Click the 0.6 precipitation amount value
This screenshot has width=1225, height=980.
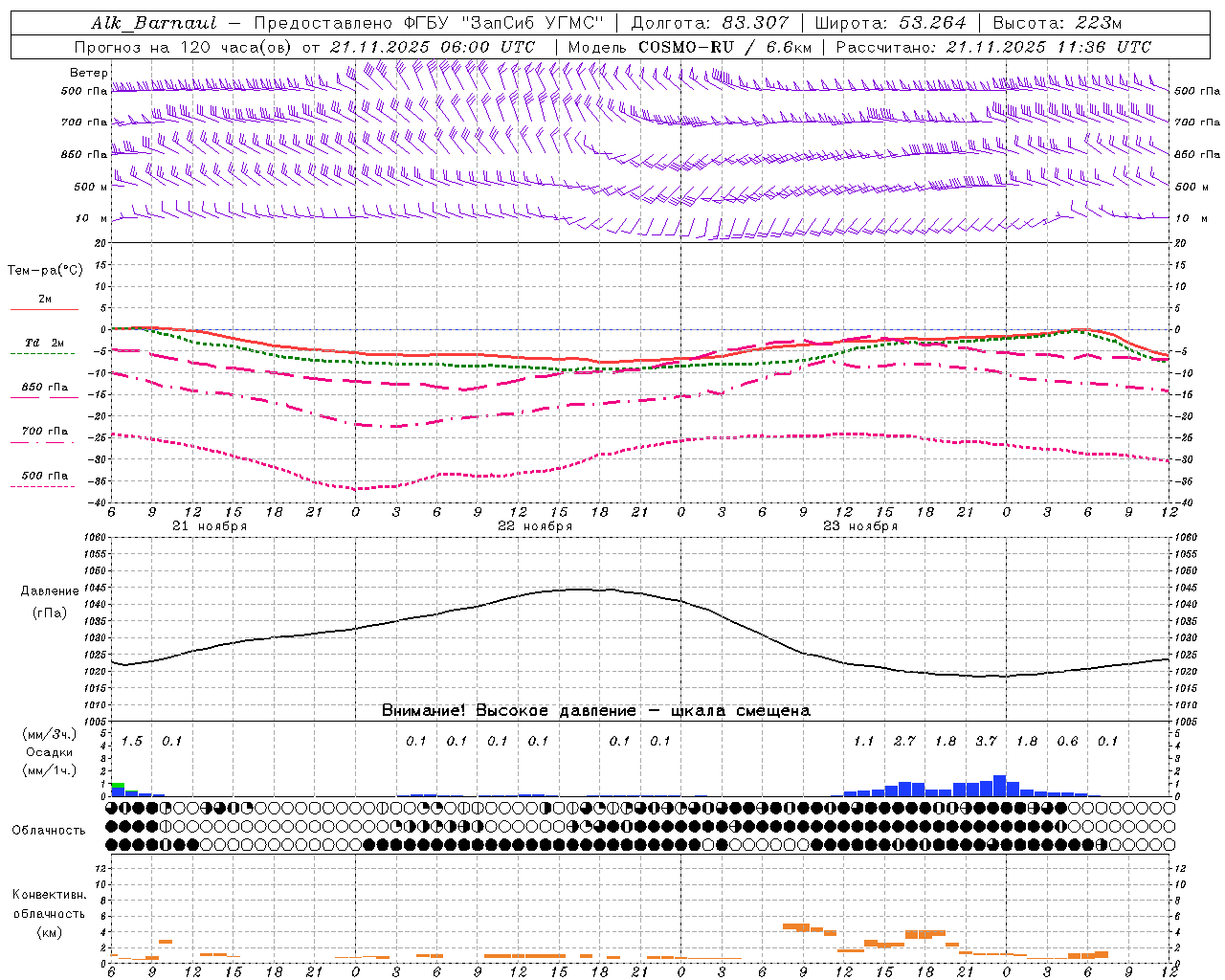pyautogui.click(x=1068, y=742)
